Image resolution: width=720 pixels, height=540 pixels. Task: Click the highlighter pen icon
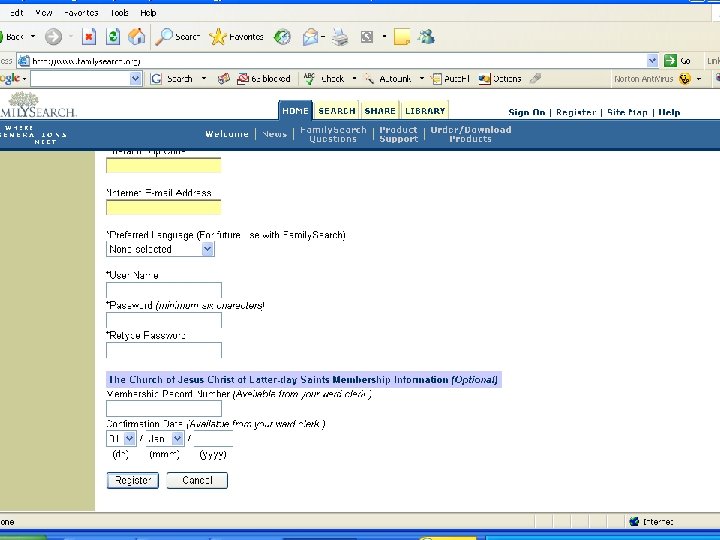(x=535, y=79)
